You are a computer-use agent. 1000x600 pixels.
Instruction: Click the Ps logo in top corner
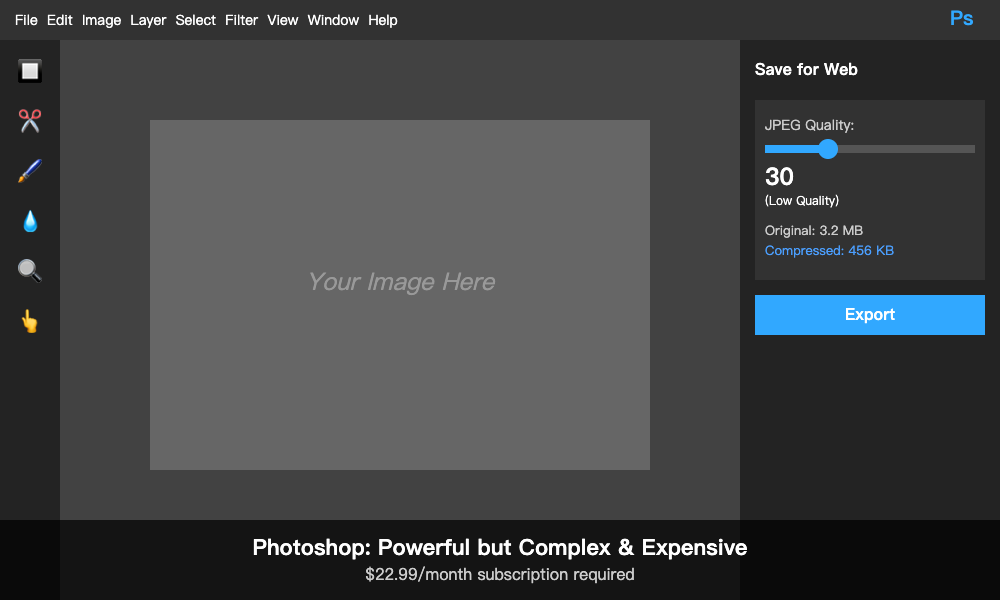pyautogui.click(x=961, y=19)
